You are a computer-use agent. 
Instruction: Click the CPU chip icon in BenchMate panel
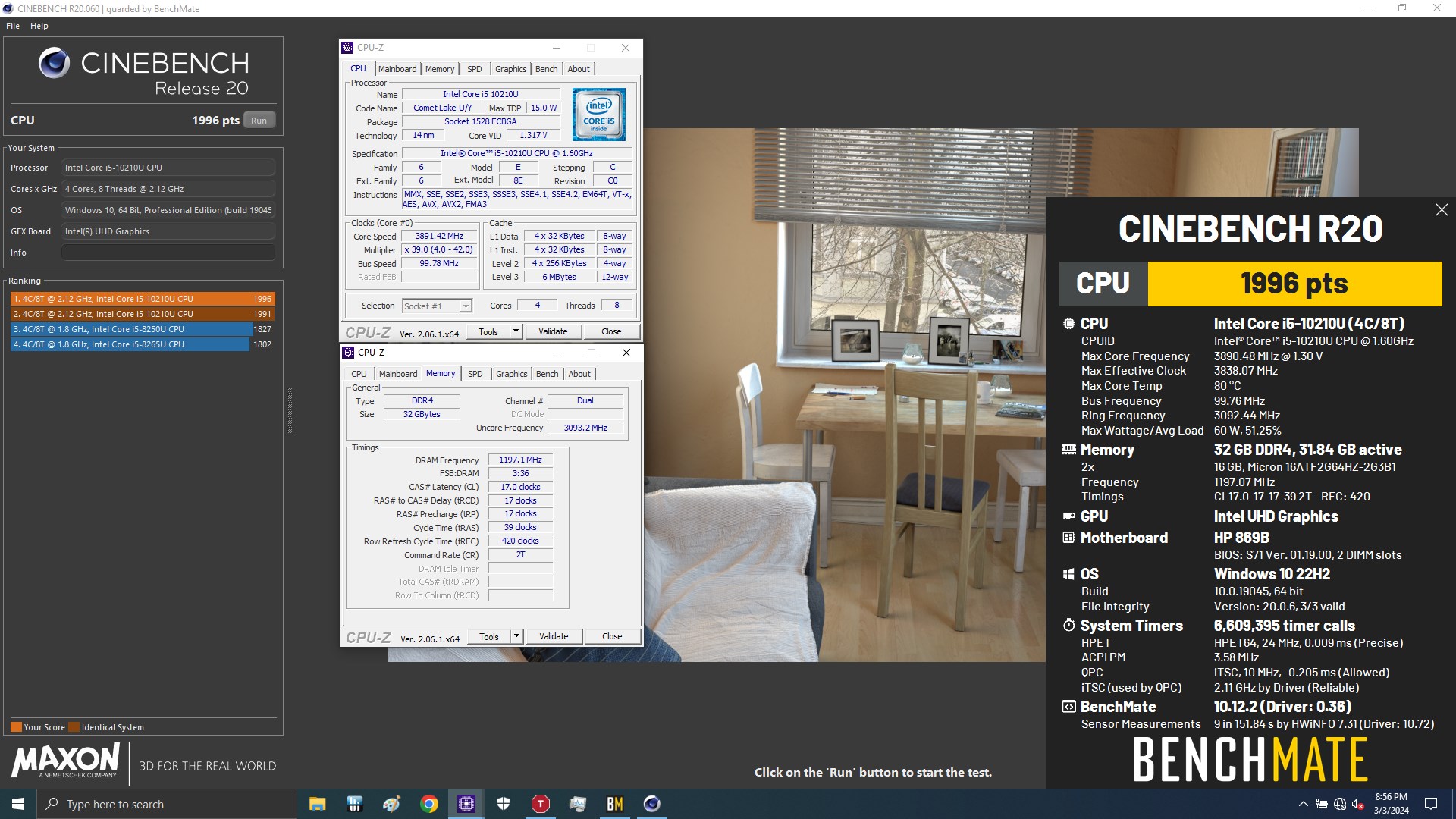1068,324
